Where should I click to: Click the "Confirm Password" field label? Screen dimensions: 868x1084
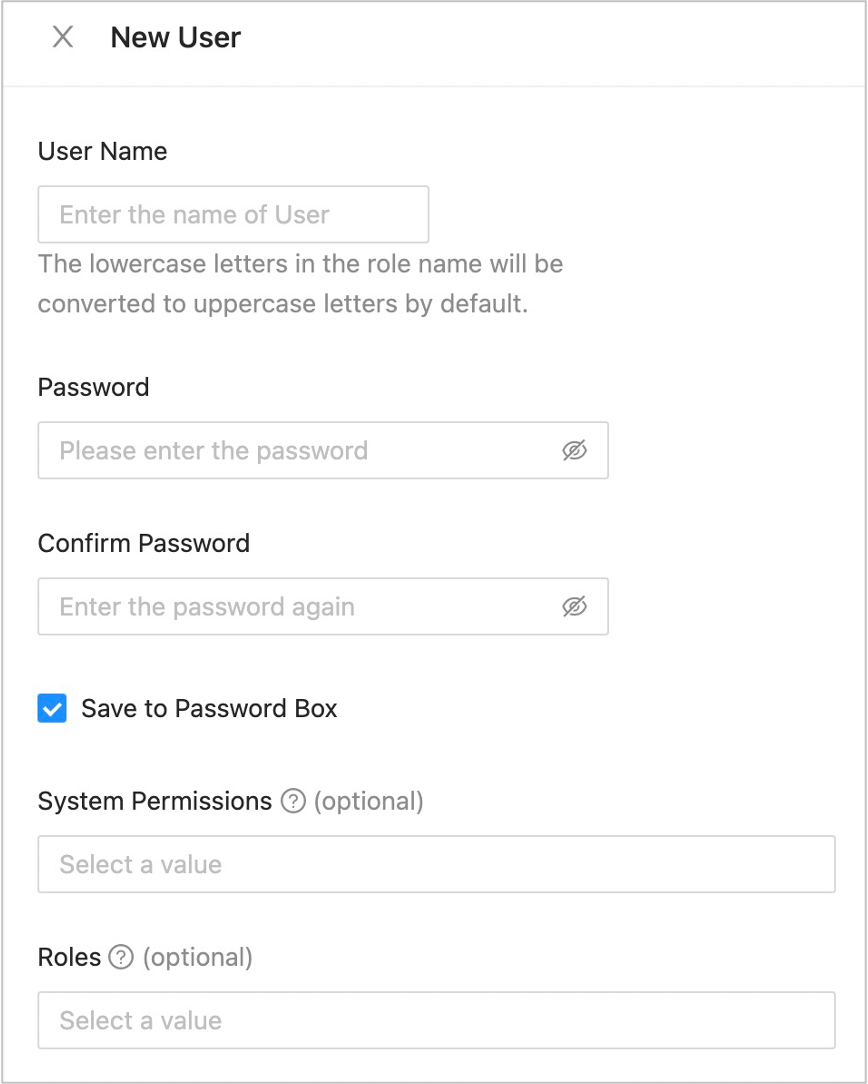pos(144,543)
